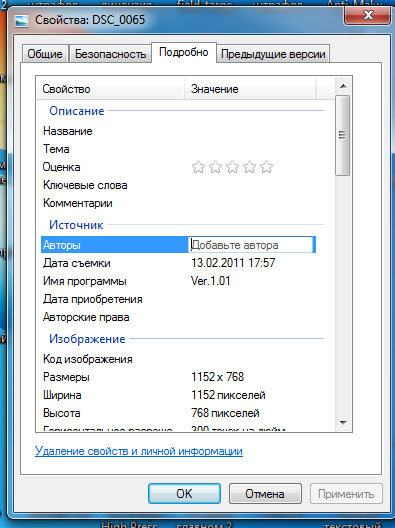Click the Добавьте автора input field

pos(252,245)
